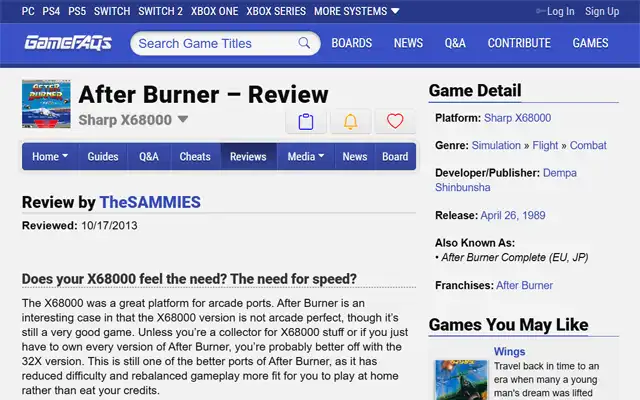
Task: Open Contribute in main navigation
Action: click(519, 43)
